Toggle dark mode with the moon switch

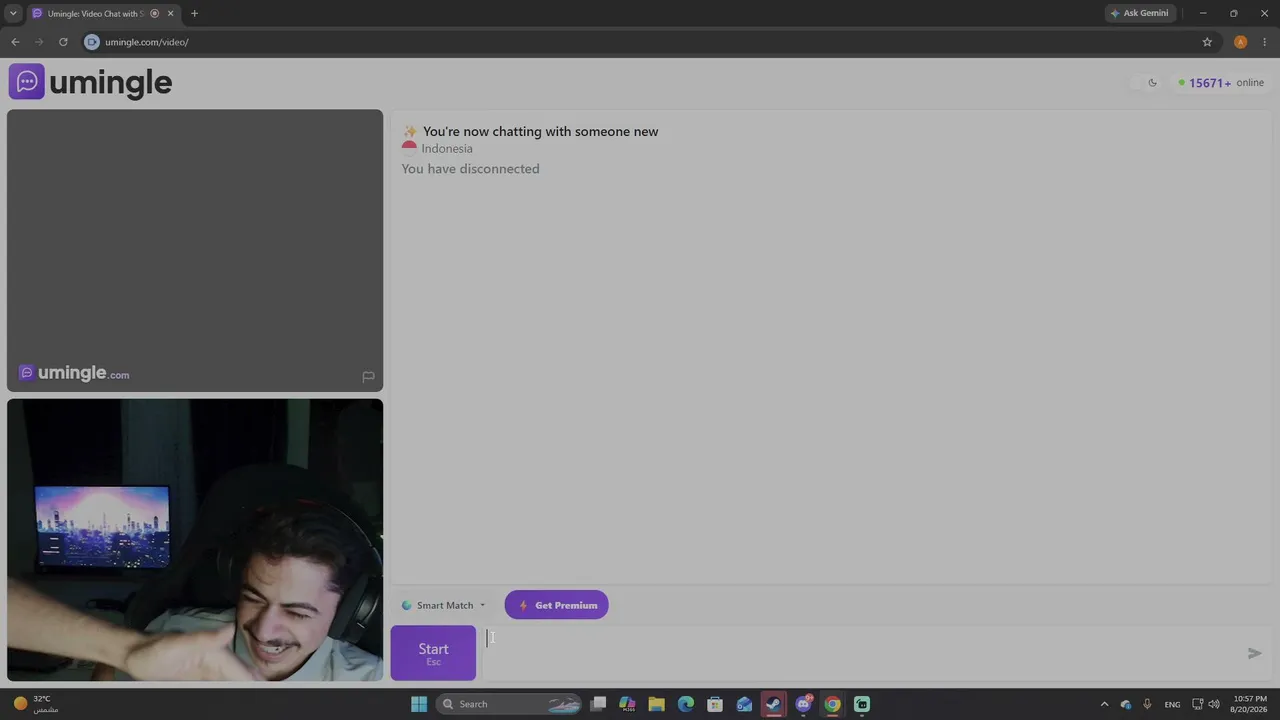tap(1146, 83)
